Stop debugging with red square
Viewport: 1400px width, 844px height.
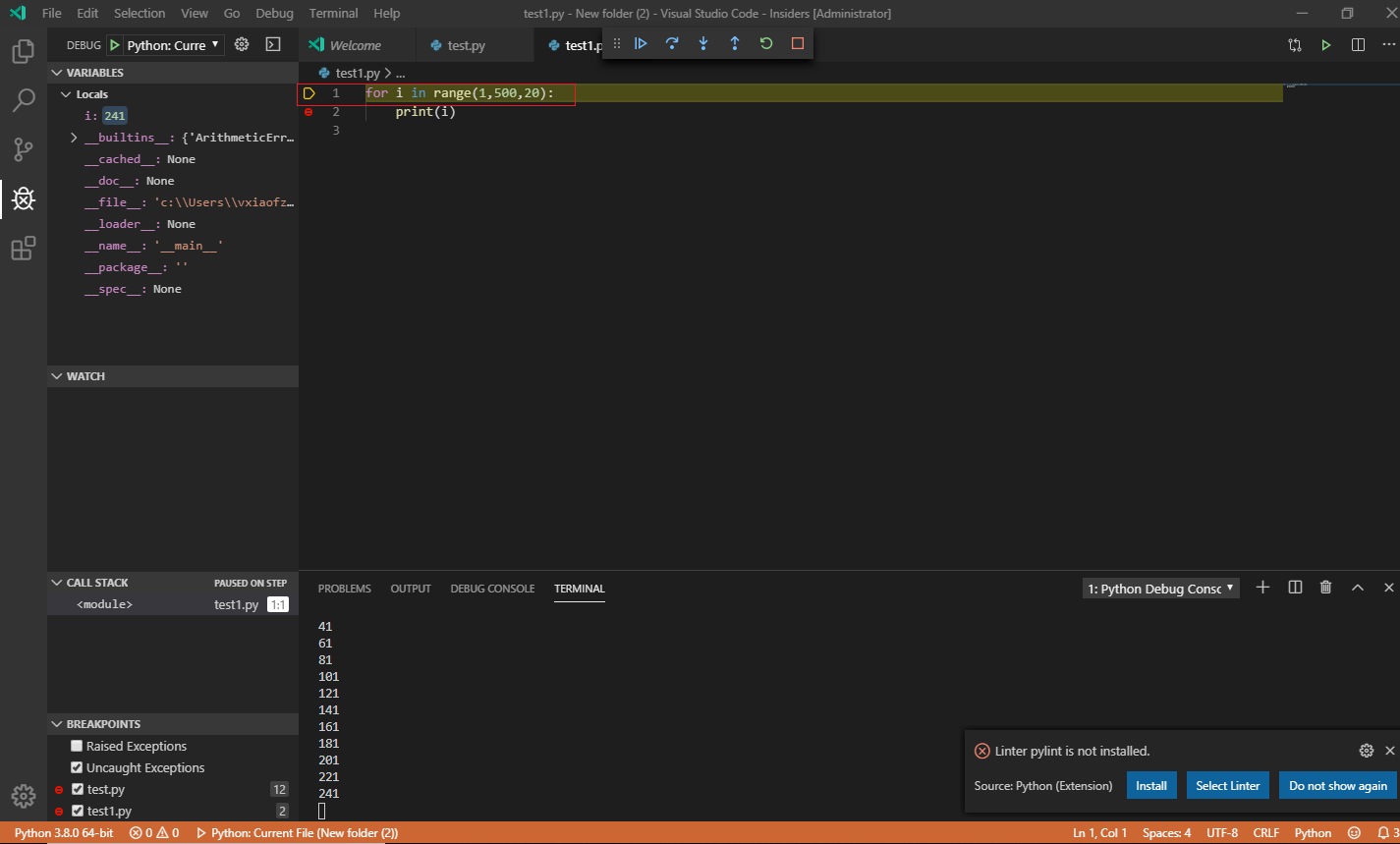point(798,43)
